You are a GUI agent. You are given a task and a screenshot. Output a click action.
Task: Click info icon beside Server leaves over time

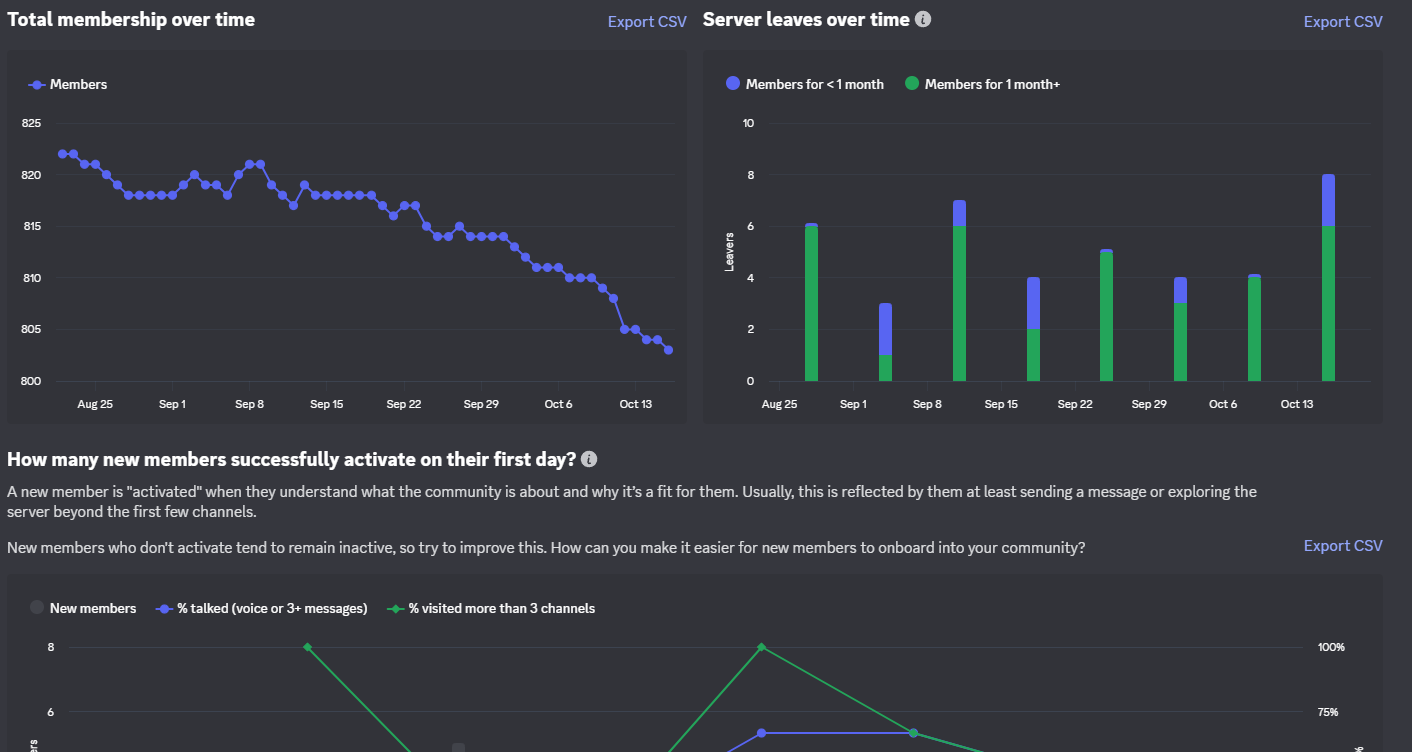[923, 19]
